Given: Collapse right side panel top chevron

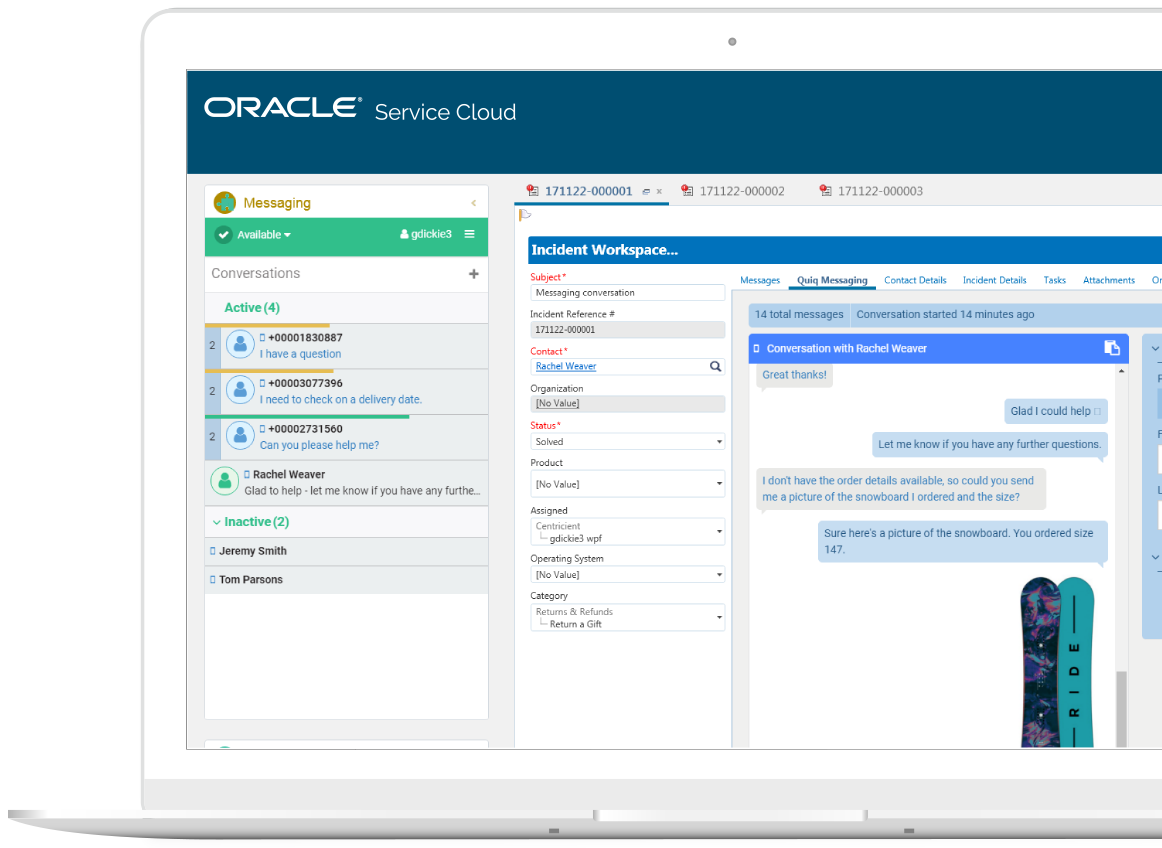Looking at the screenshot, I should pyautogui.click(x=1155, y=348).
